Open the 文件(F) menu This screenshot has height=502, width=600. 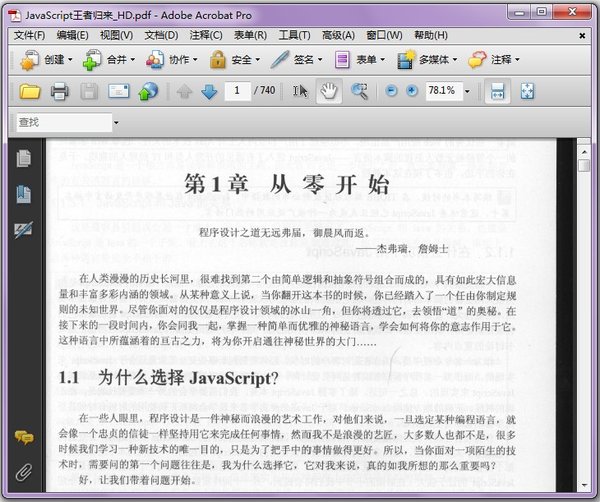[29, 36]
